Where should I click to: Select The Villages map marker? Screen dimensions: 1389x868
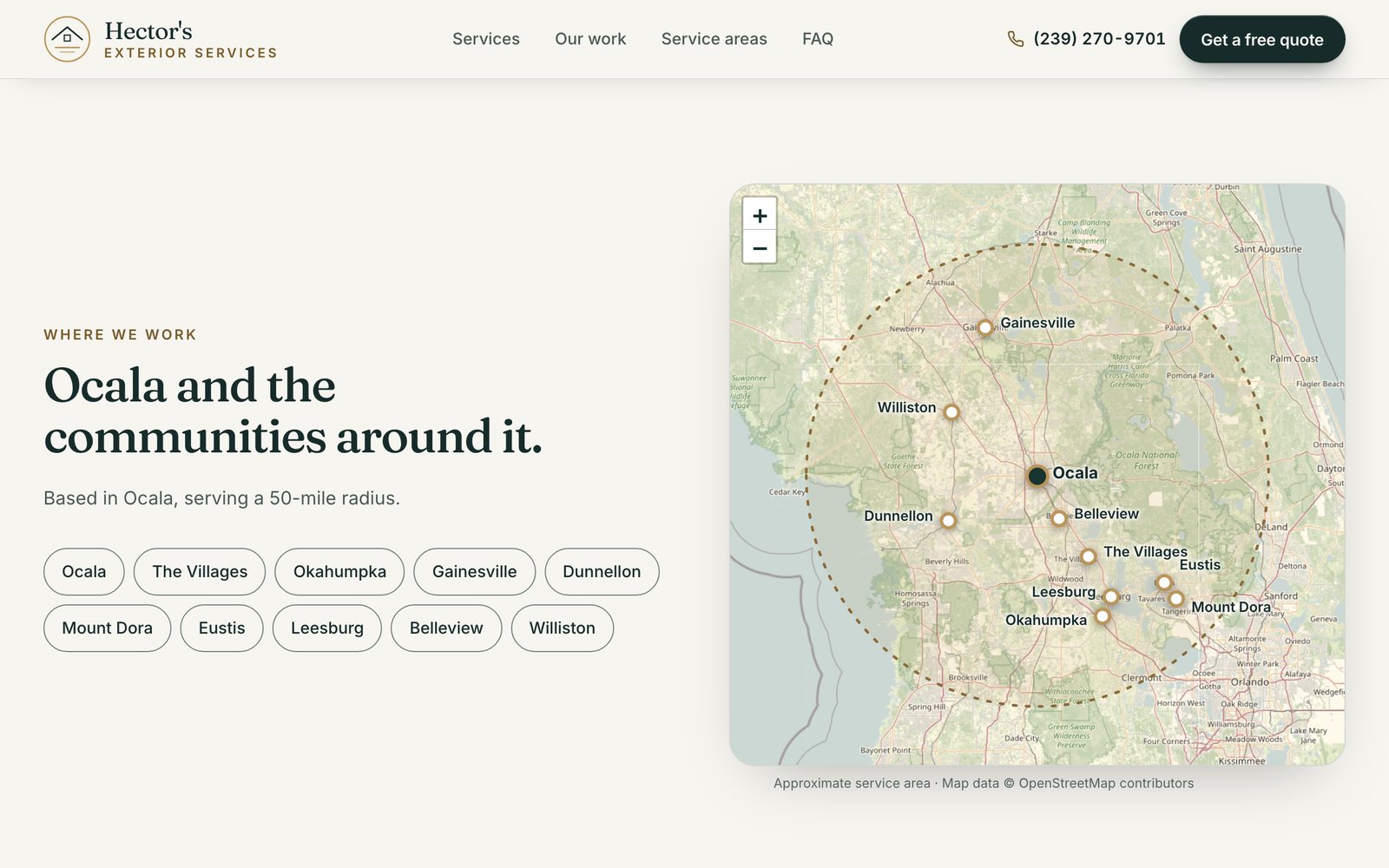(x=1088, y=556)
